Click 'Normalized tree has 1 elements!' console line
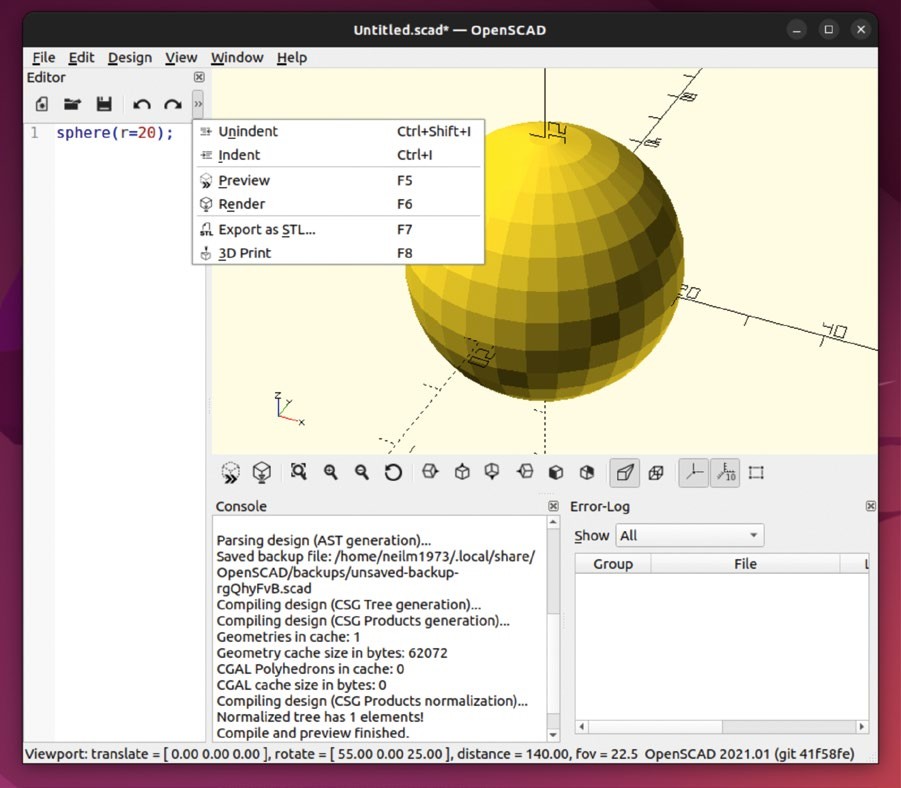Viewport: 901px width, 788px height. click(320, 717)
